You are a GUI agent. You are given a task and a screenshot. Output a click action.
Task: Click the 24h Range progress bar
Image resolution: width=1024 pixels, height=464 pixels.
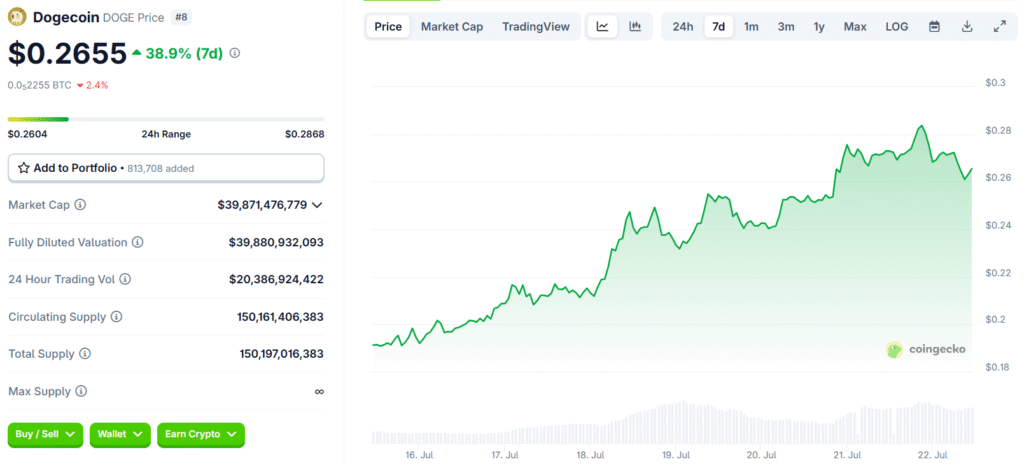click(166, 119)
